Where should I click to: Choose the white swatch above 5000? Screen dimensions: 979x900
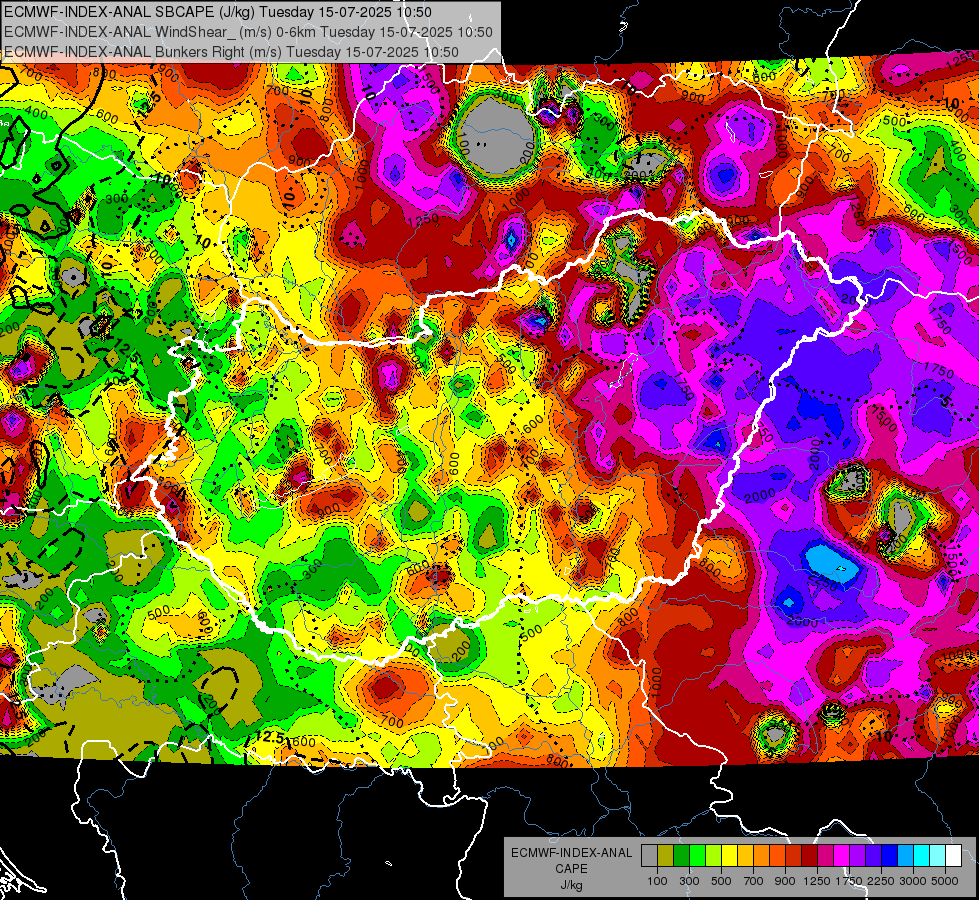coord(954,856)
